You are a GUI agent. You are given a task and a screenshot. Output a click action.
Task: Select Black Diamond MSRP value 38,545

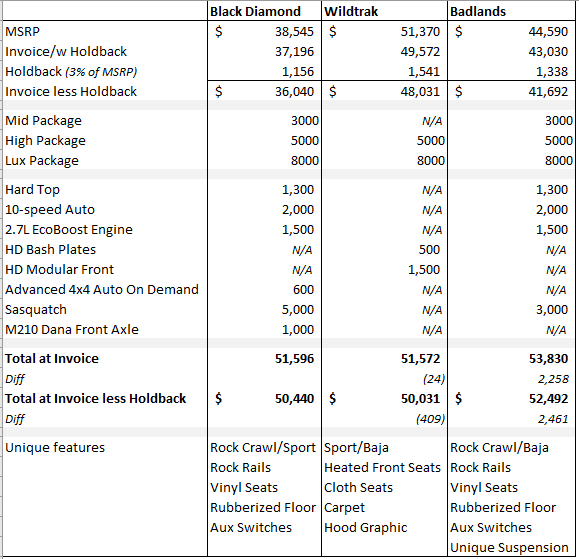(294, 31)
